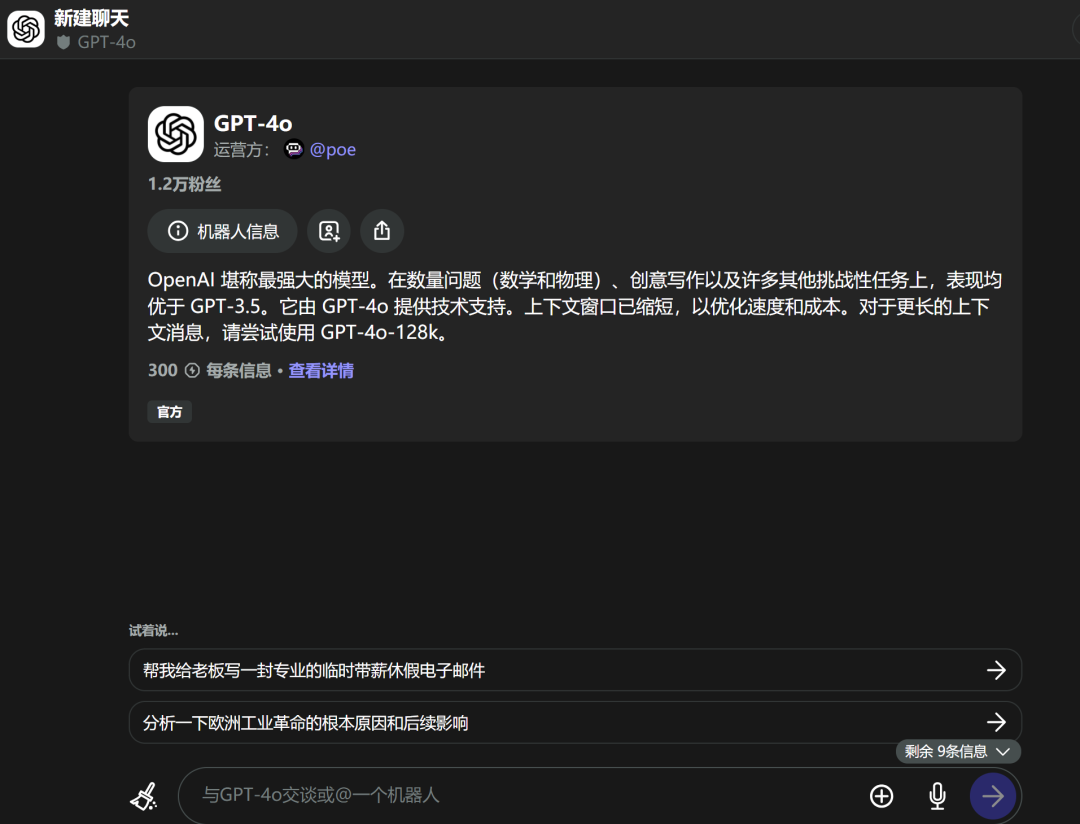This screenshot has width=1080, height=824.
Task: Click the compute points icon next to 300
Action: (x=192, y=371)
